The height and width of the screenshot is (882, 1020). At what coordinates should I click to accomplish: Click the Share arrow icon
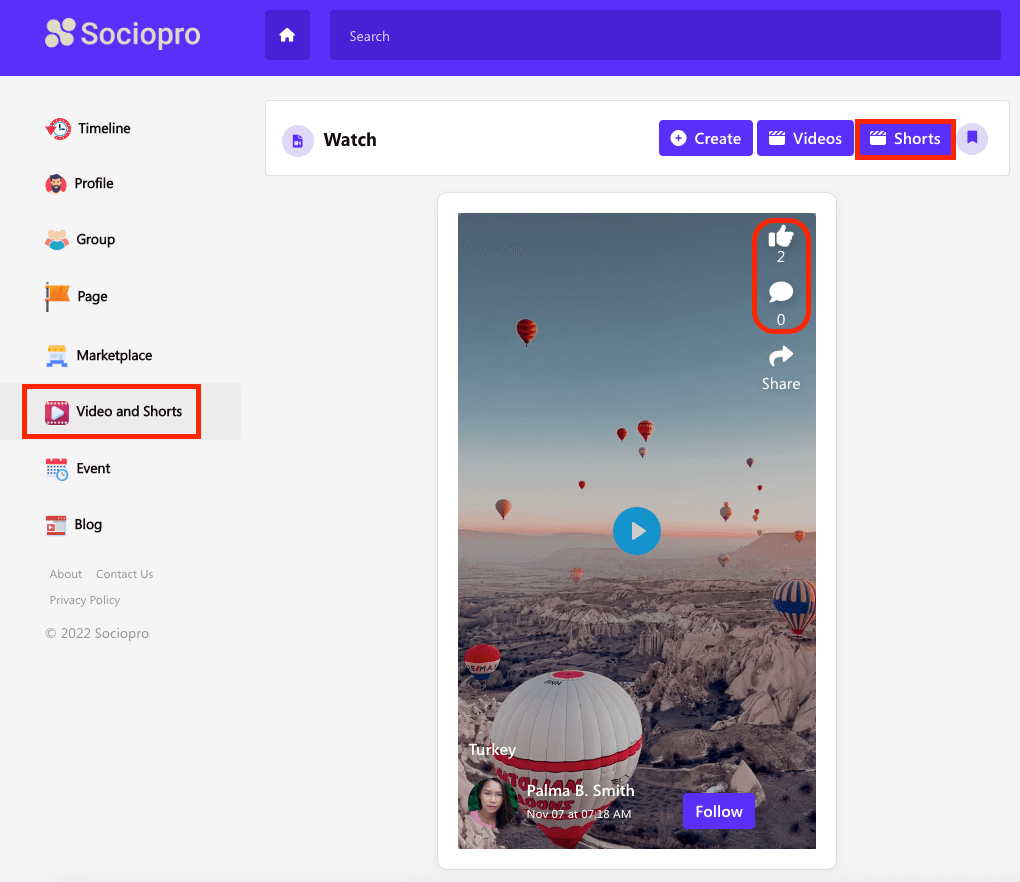(781, 356)
